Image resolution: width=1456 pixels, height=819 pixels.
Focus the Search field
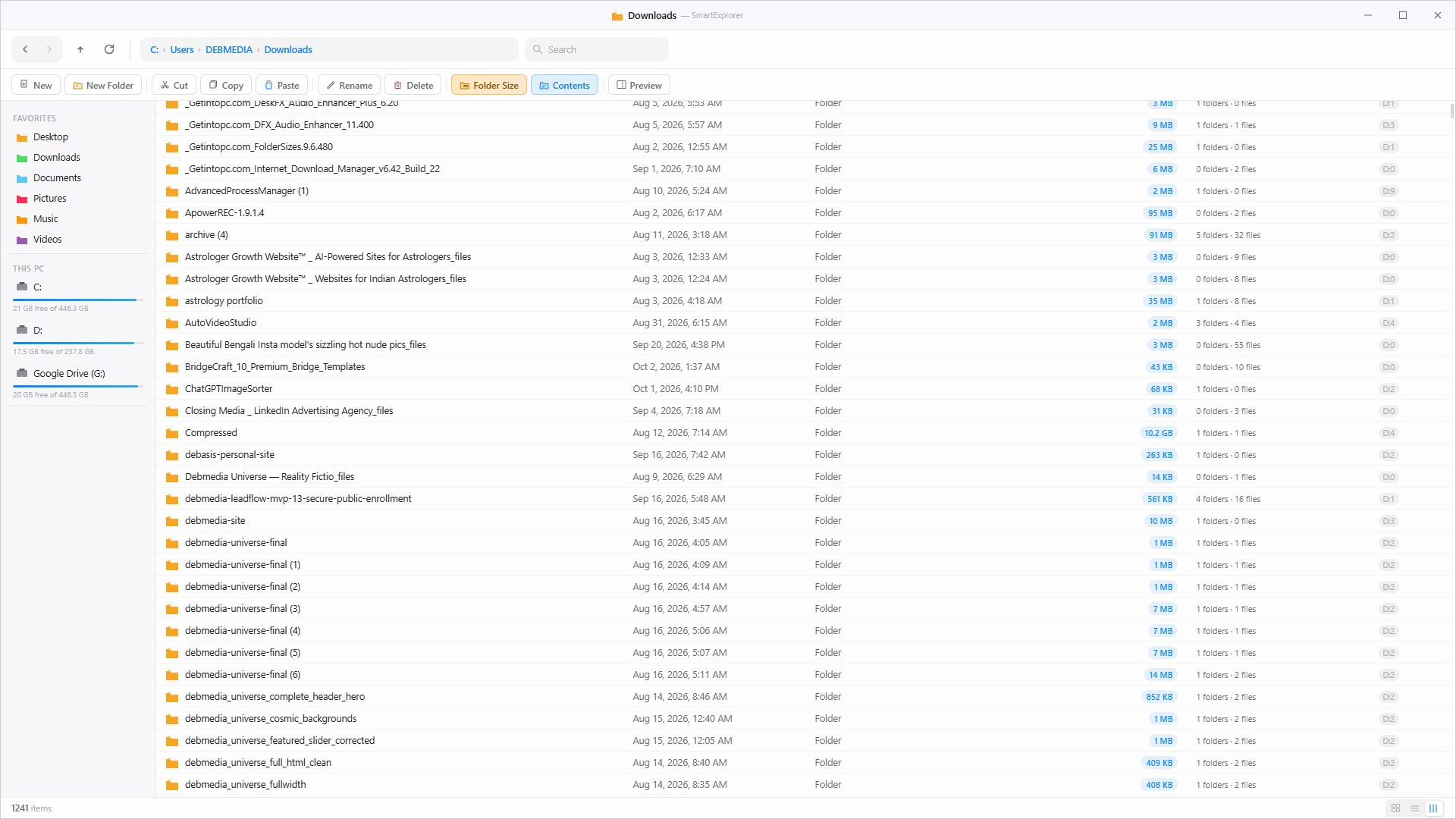[x=597, y=49]
